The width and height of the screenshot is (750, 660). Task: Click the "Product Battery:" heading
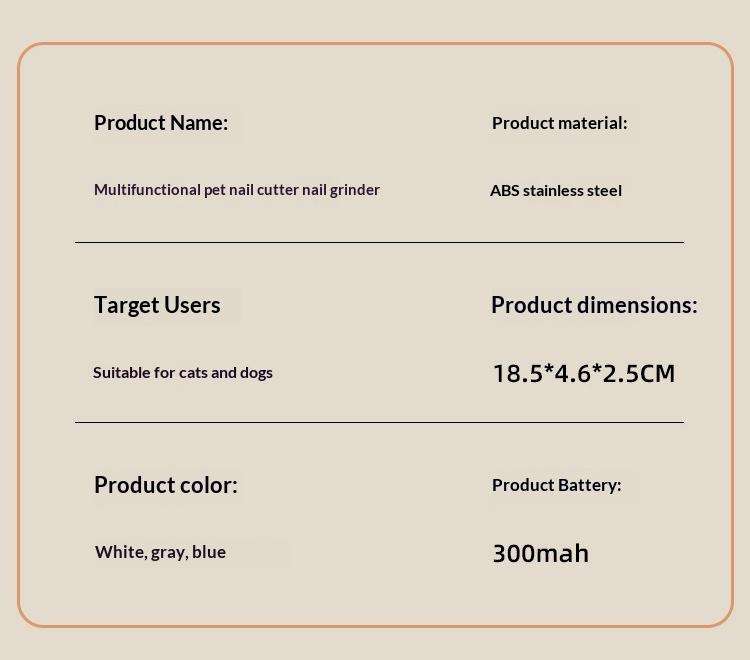click(x=556, y=485)
